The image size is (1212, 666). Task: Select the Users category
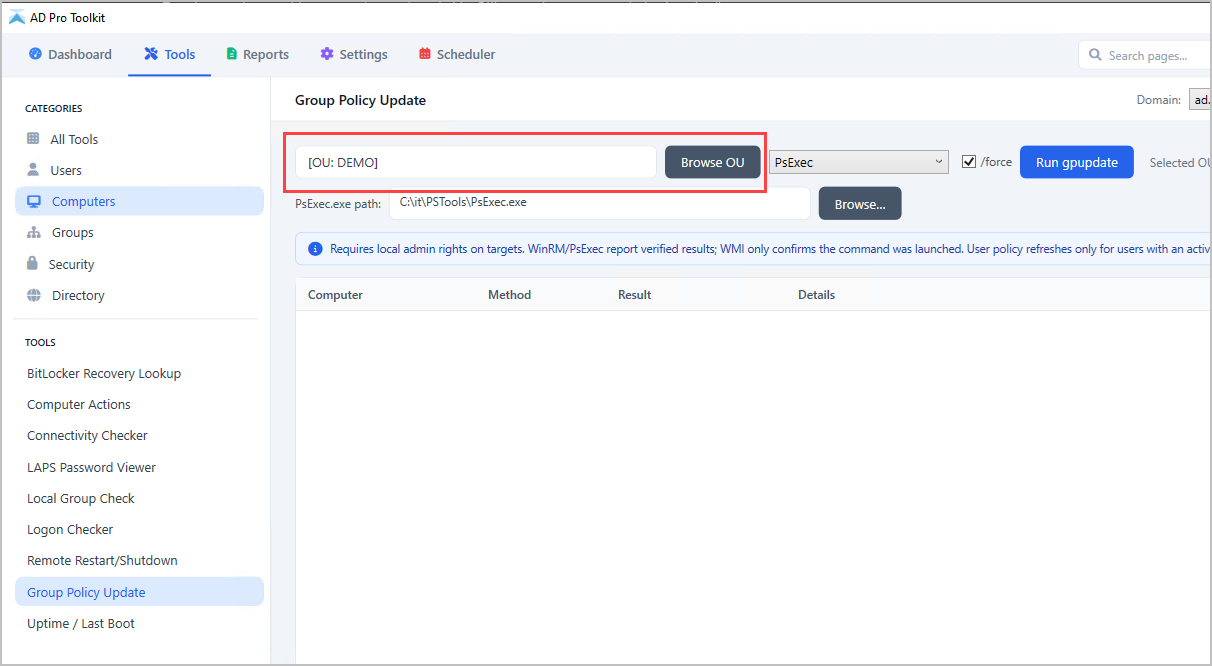(139, 170)
